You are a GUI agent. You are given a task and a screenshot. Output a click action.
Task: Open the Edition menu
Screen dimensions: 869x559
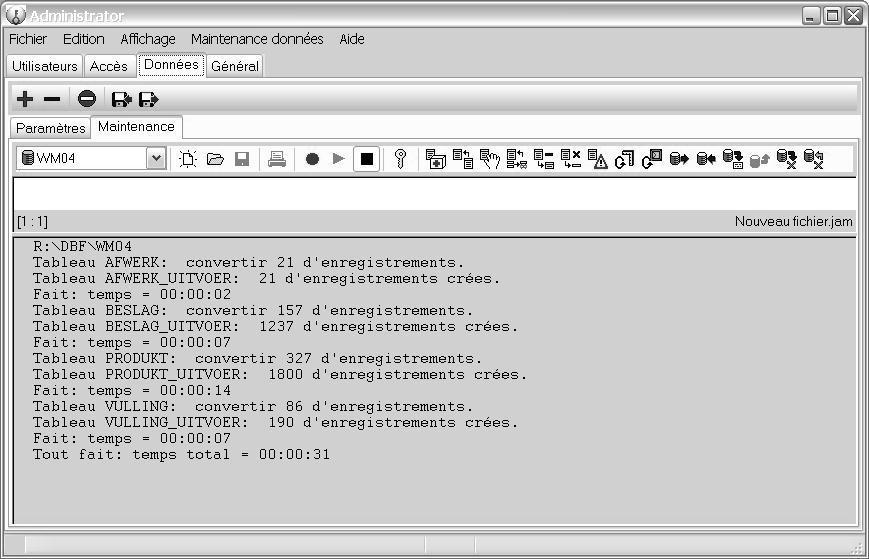(84, 39)
